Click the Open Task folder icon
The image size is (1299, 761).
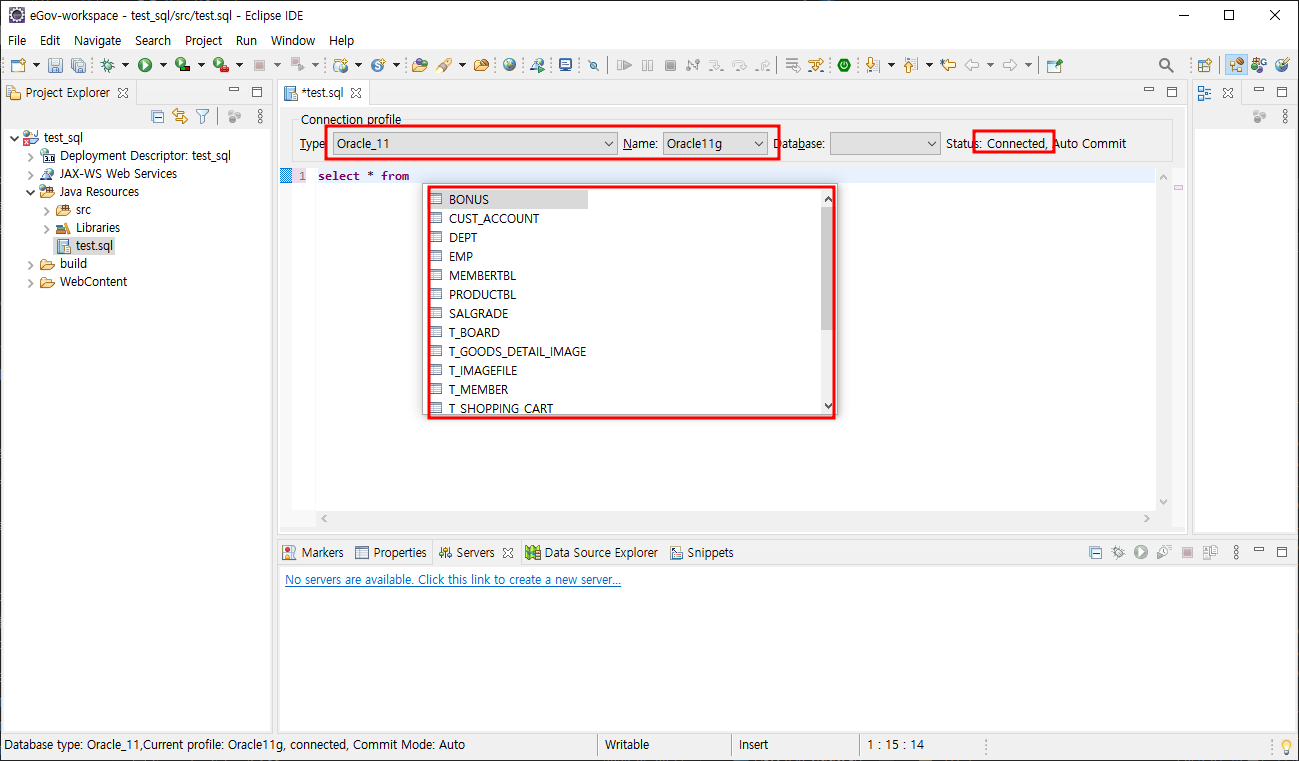[482, 65]
